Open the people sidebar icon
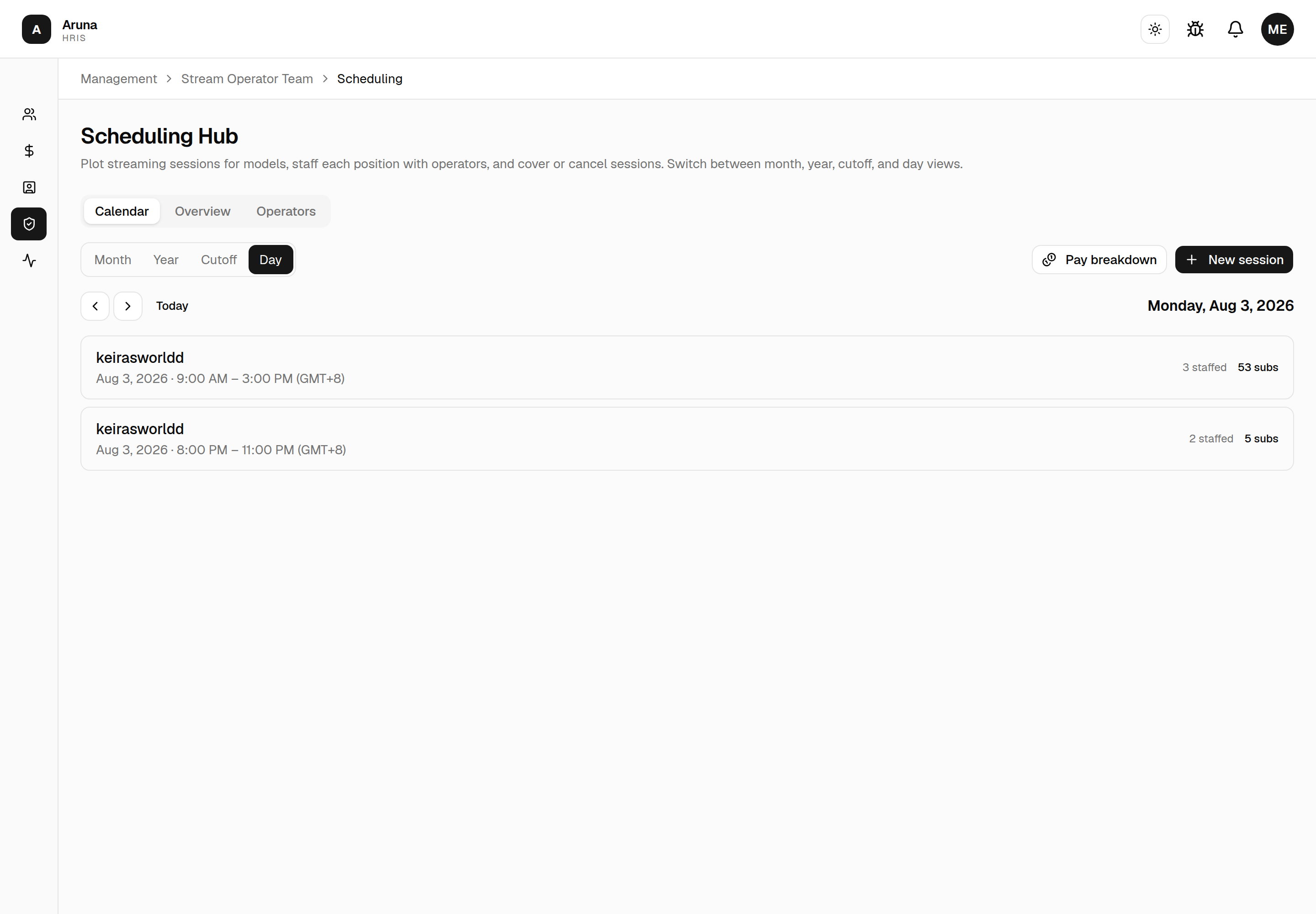Screen dimensions: 1316x914 pos(29,115)
